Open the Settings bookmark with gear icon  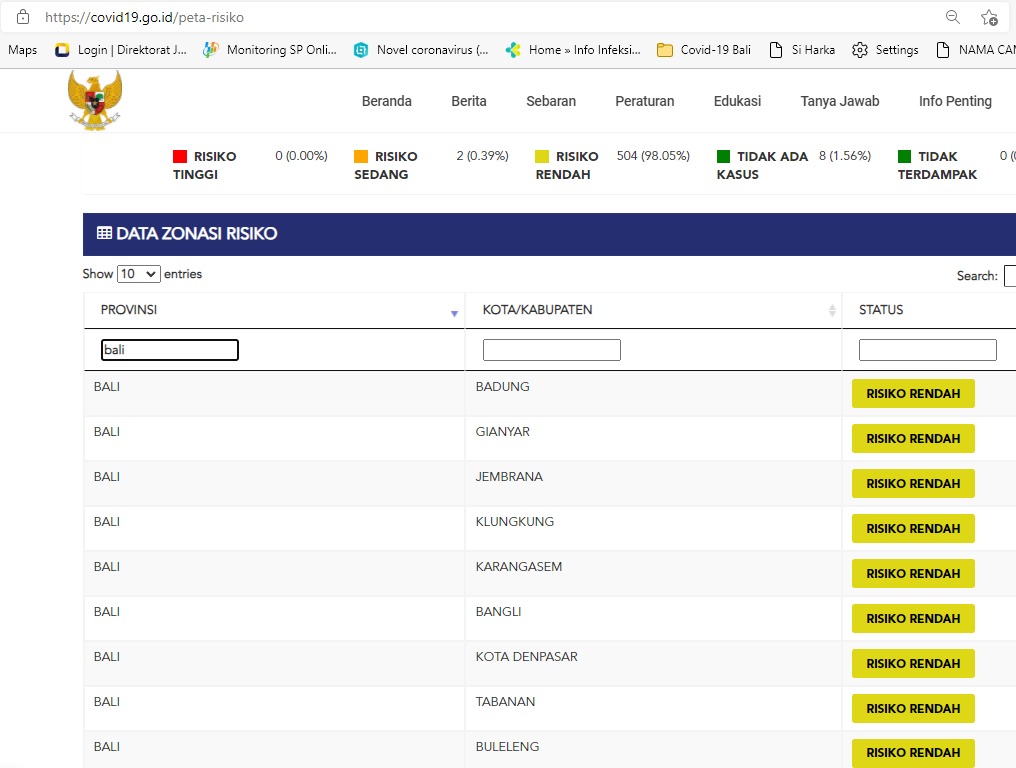click(885, 50)
